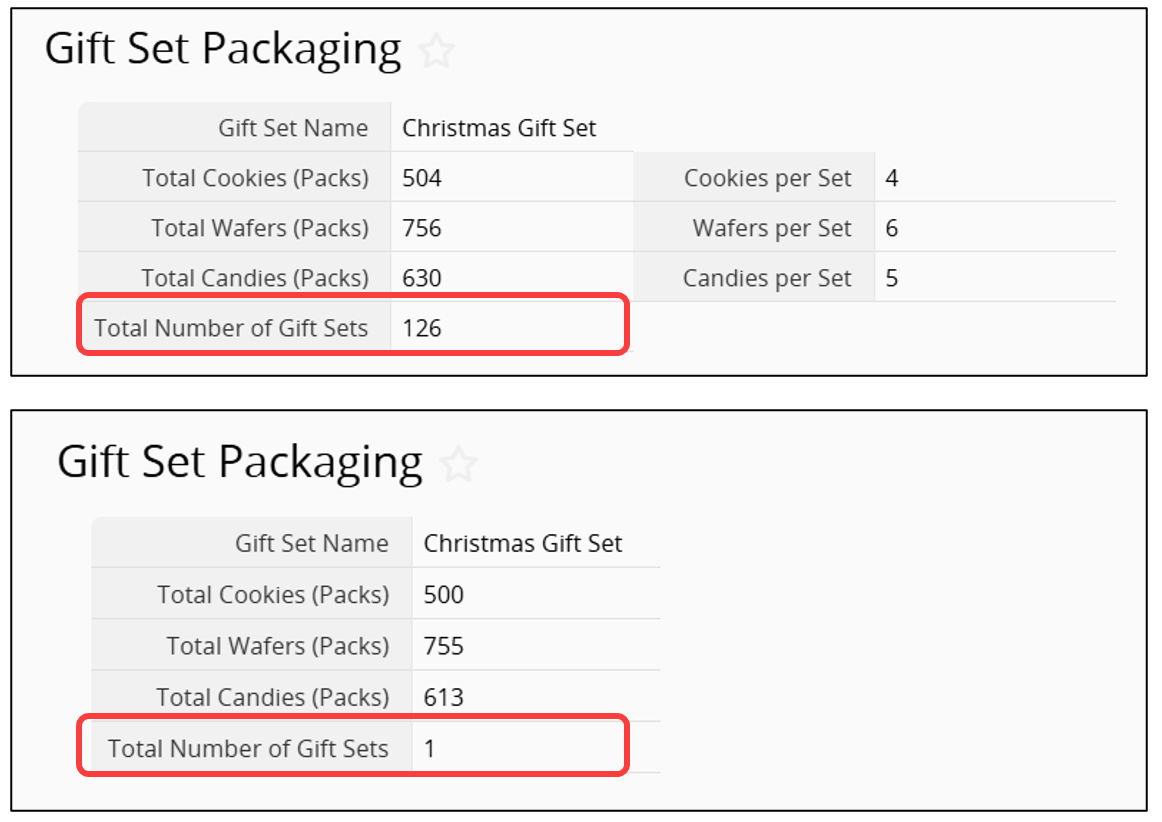This screenshot has width=1162, height=822.
Task: Click the Total Wafers field showing 756
Action: tap(422, 228)
